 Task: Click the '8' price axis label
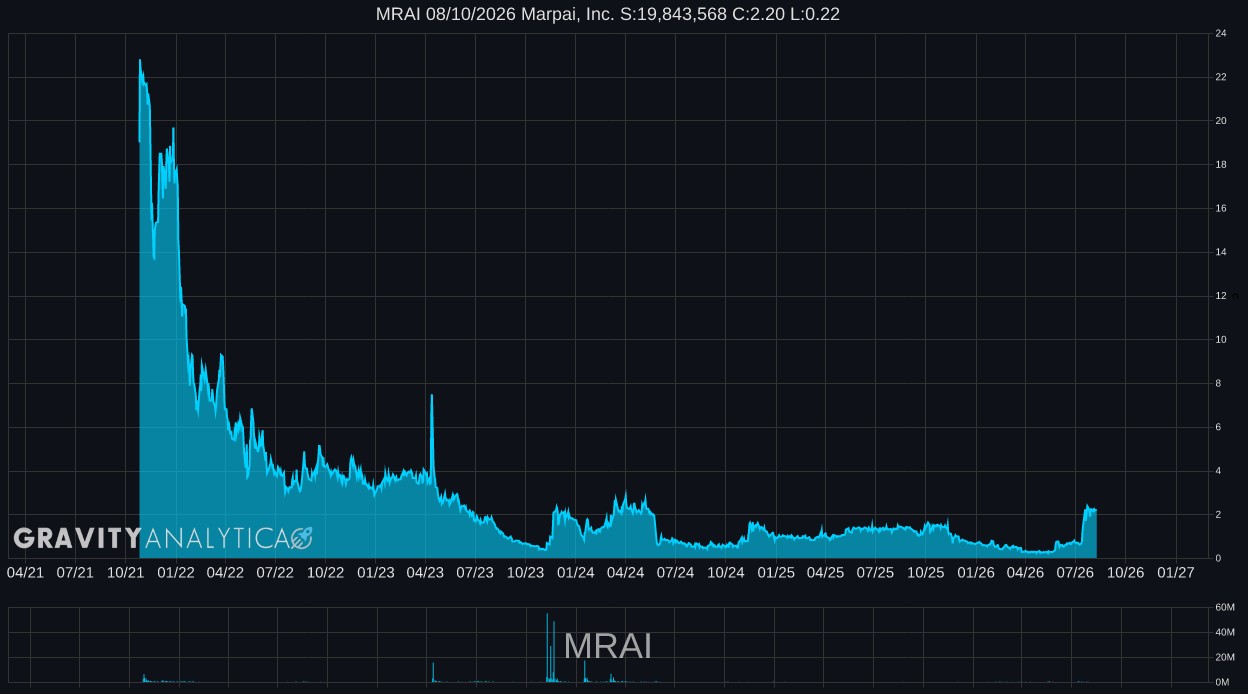1218,383
